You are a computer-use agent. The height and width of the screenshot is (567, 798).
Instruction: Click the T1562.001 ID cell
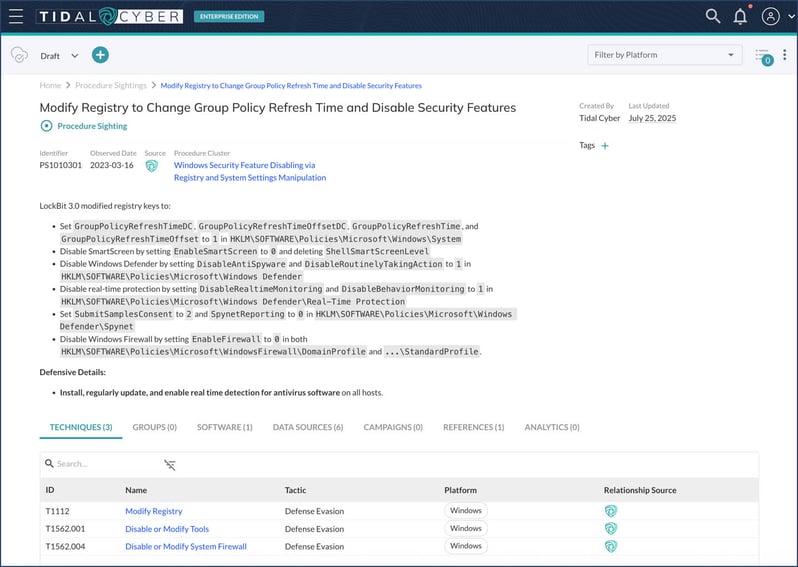coord(65,529)
